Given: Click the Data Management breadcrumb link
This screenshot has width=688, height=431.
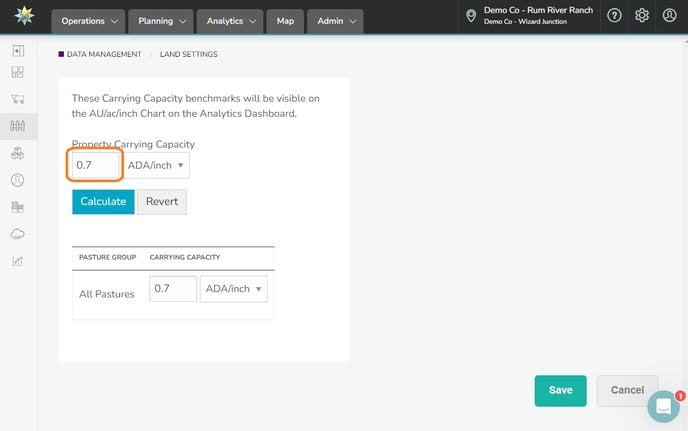Looking at the screenshot, I should tap(102, 54).
